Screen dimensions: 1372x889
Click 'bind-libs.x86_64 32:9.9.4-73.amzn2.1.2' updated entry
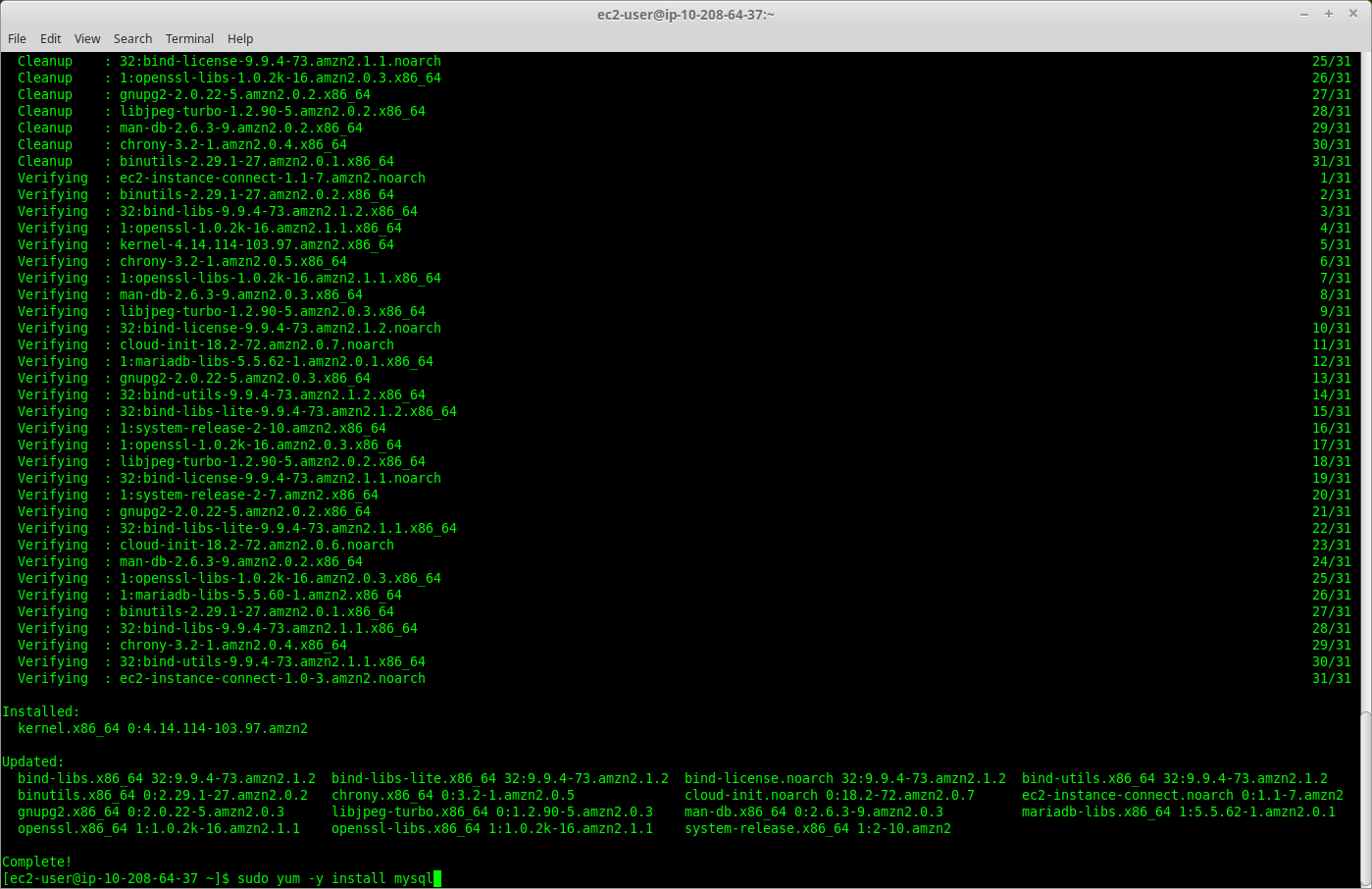point(167,778)
